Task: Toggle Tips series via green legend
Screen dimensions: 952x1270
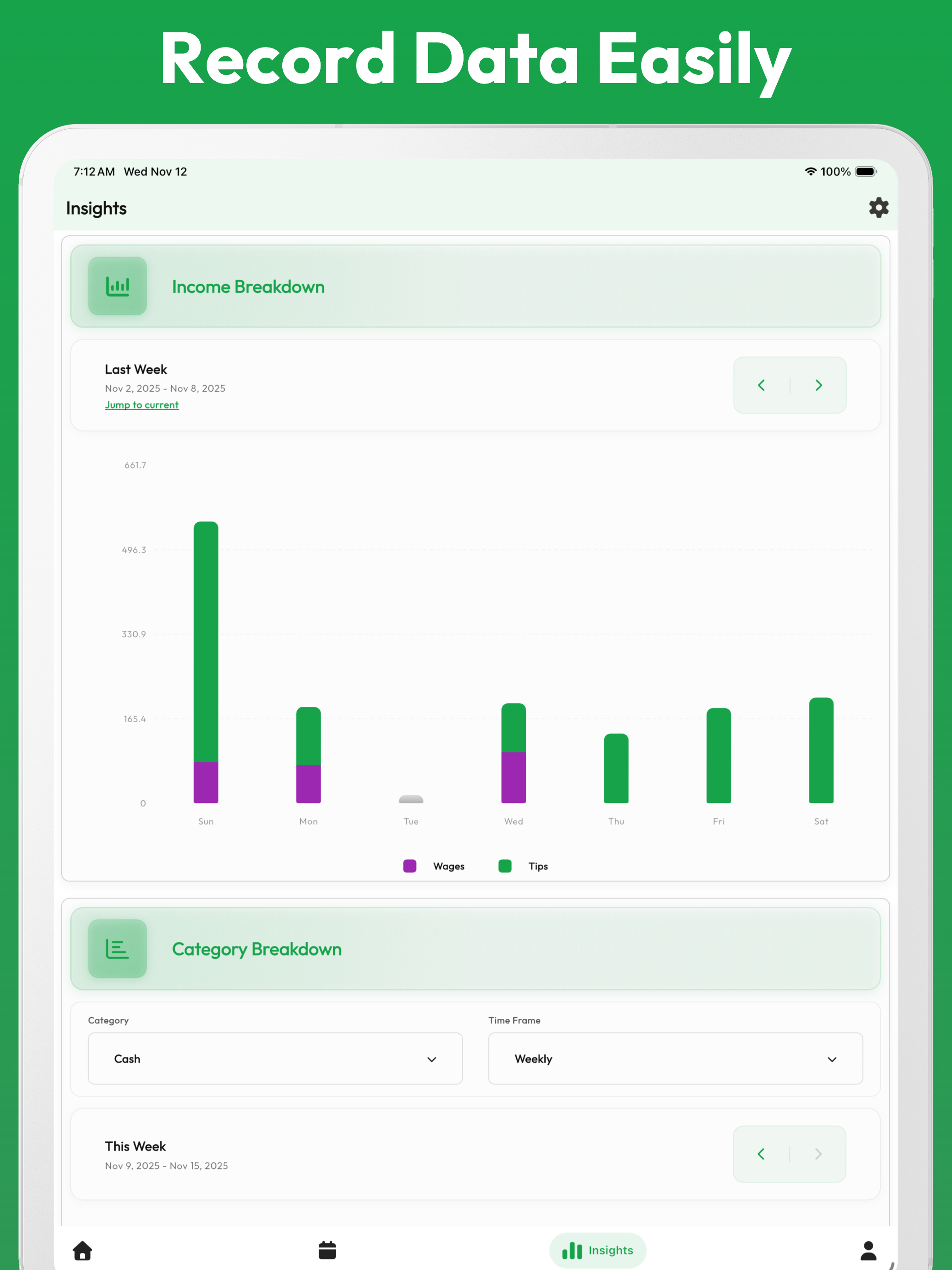Action: [505, 866]
